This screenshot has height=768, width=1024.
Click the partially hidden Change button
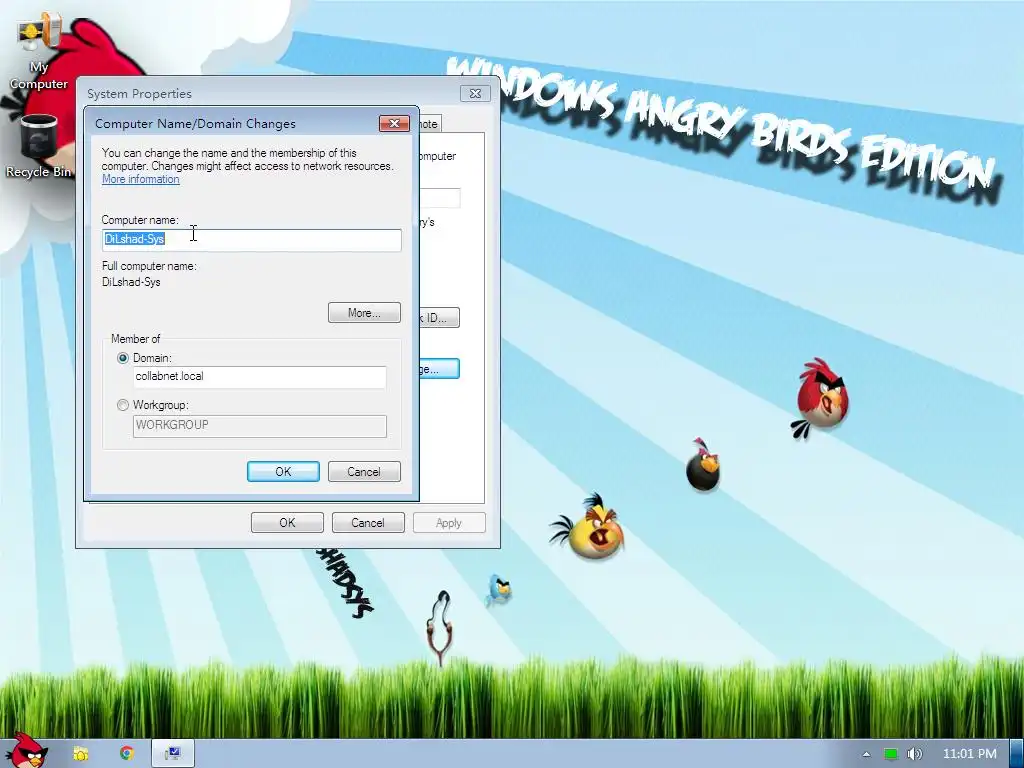(440, 369)
